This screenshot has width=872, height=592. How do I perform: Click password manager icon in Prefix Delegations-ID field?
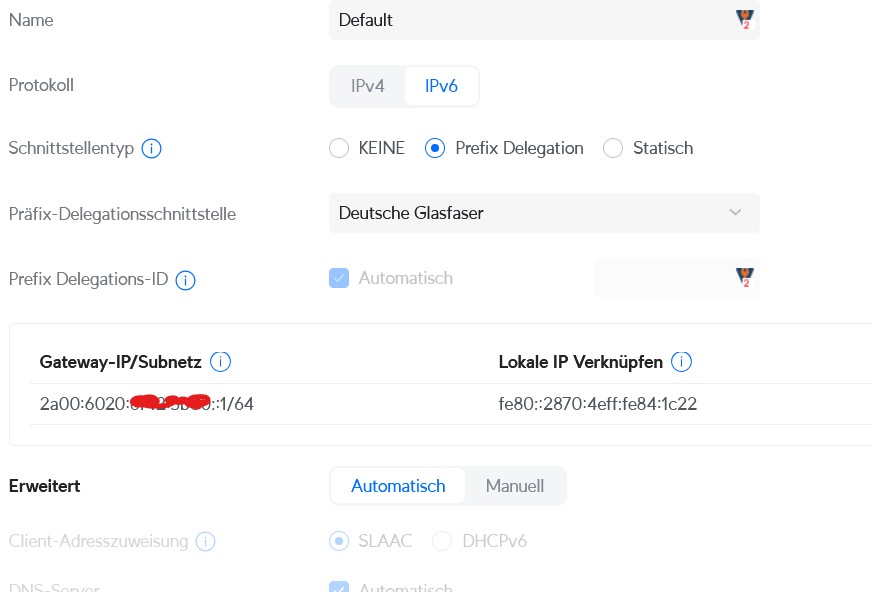745,277
